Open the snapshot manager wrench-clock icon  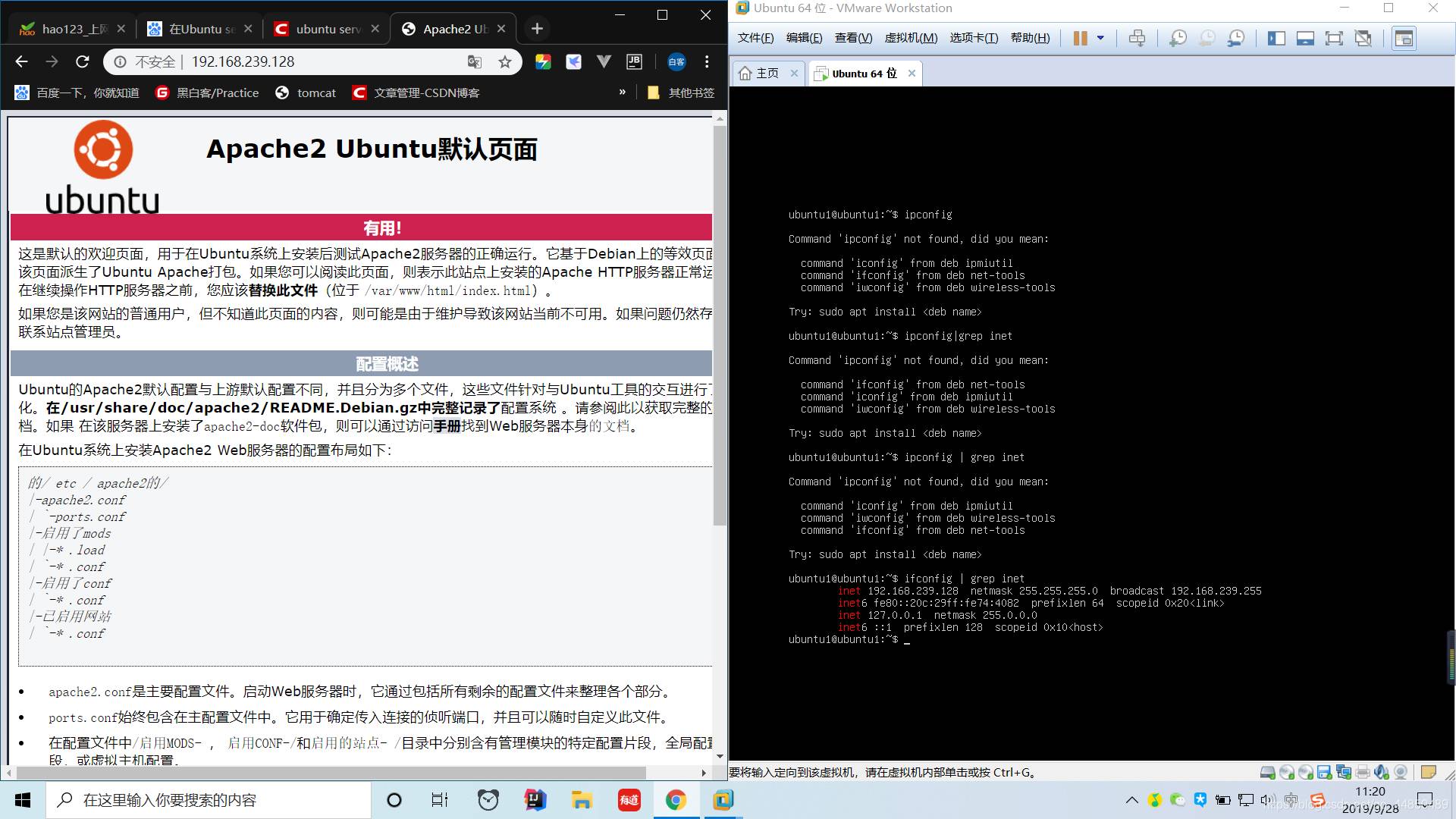(1236, 38)
